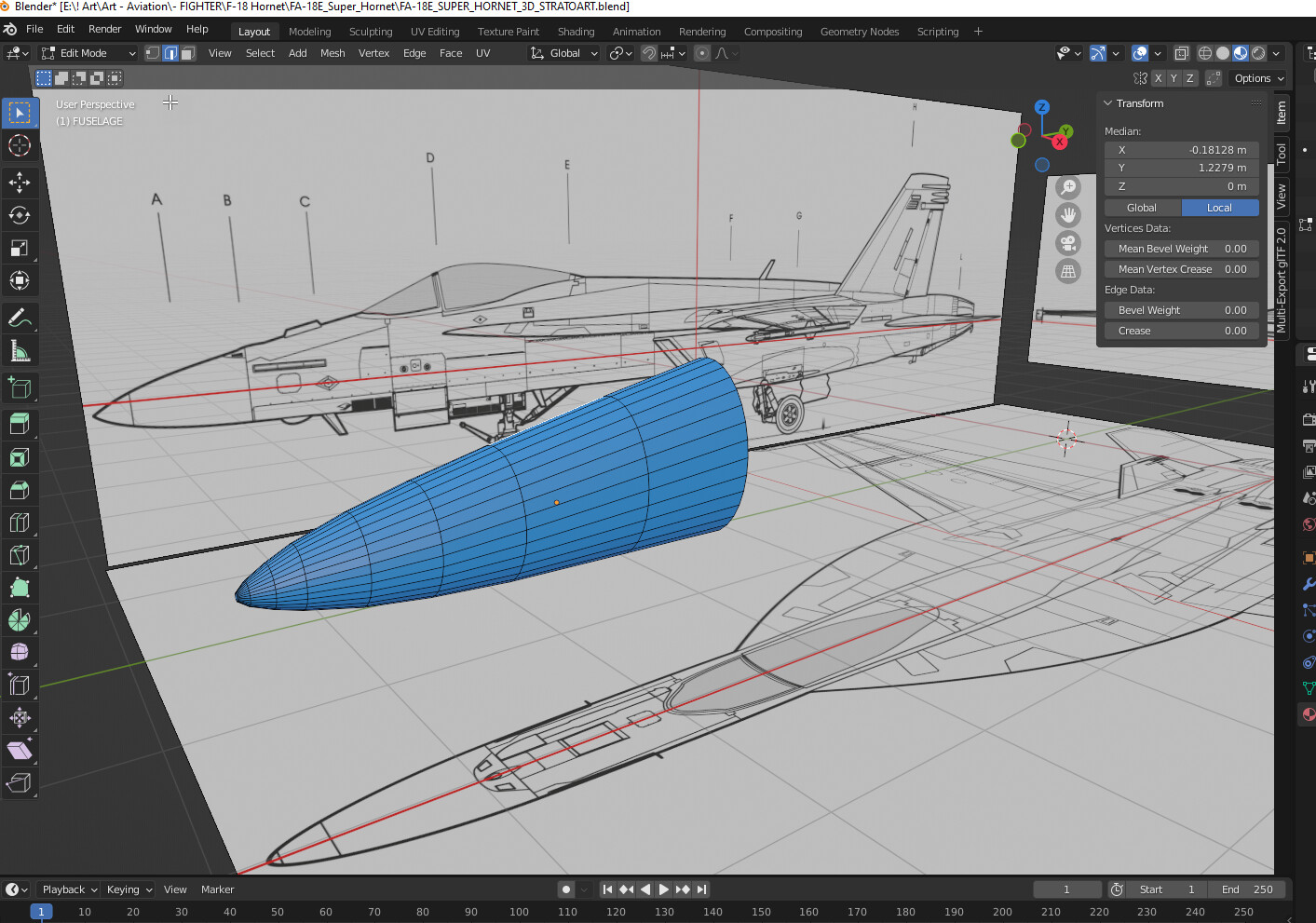Click the Mean Bevel Weight slider
This screenshot has height=923, width=1316.
(1182, 249)
